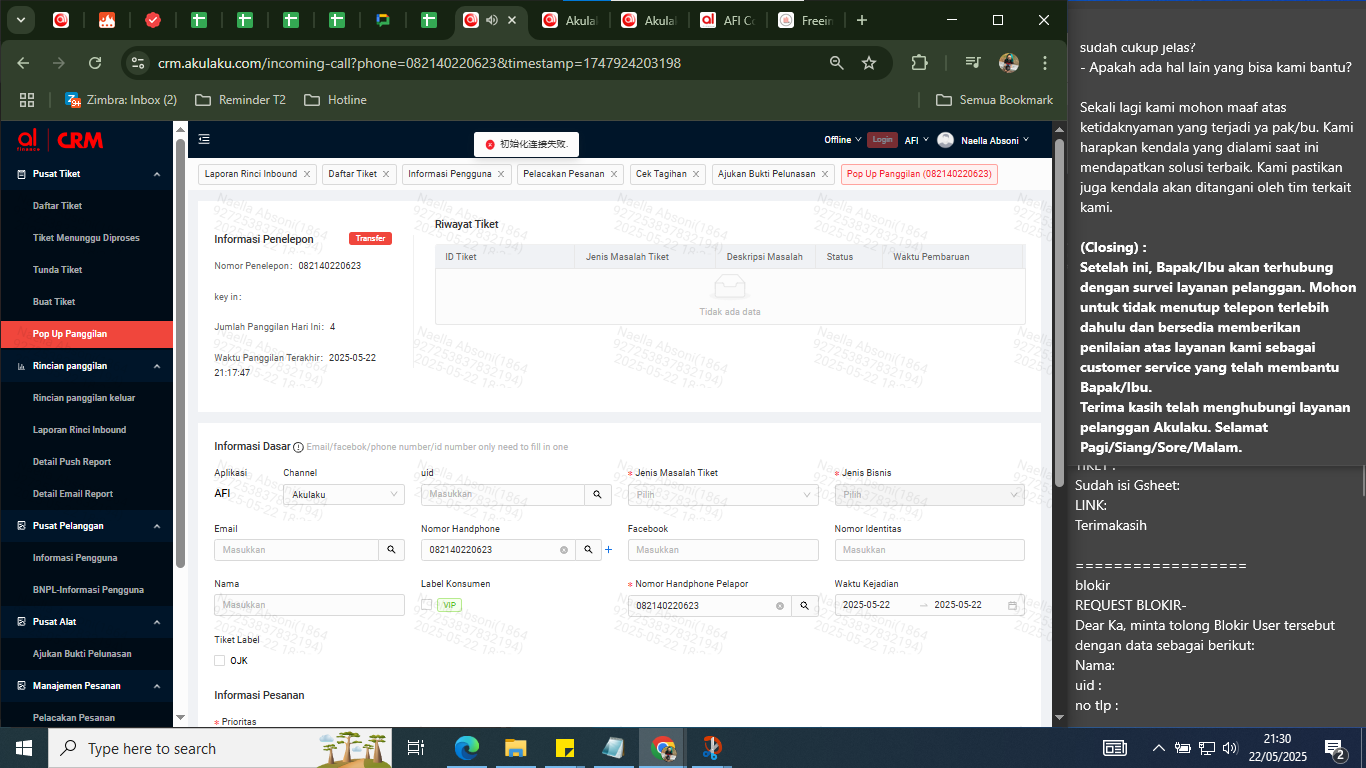This screenshot has width=1366, height=768.
Task: Click the Facebook input field
Action: click(x=723, y=550)
